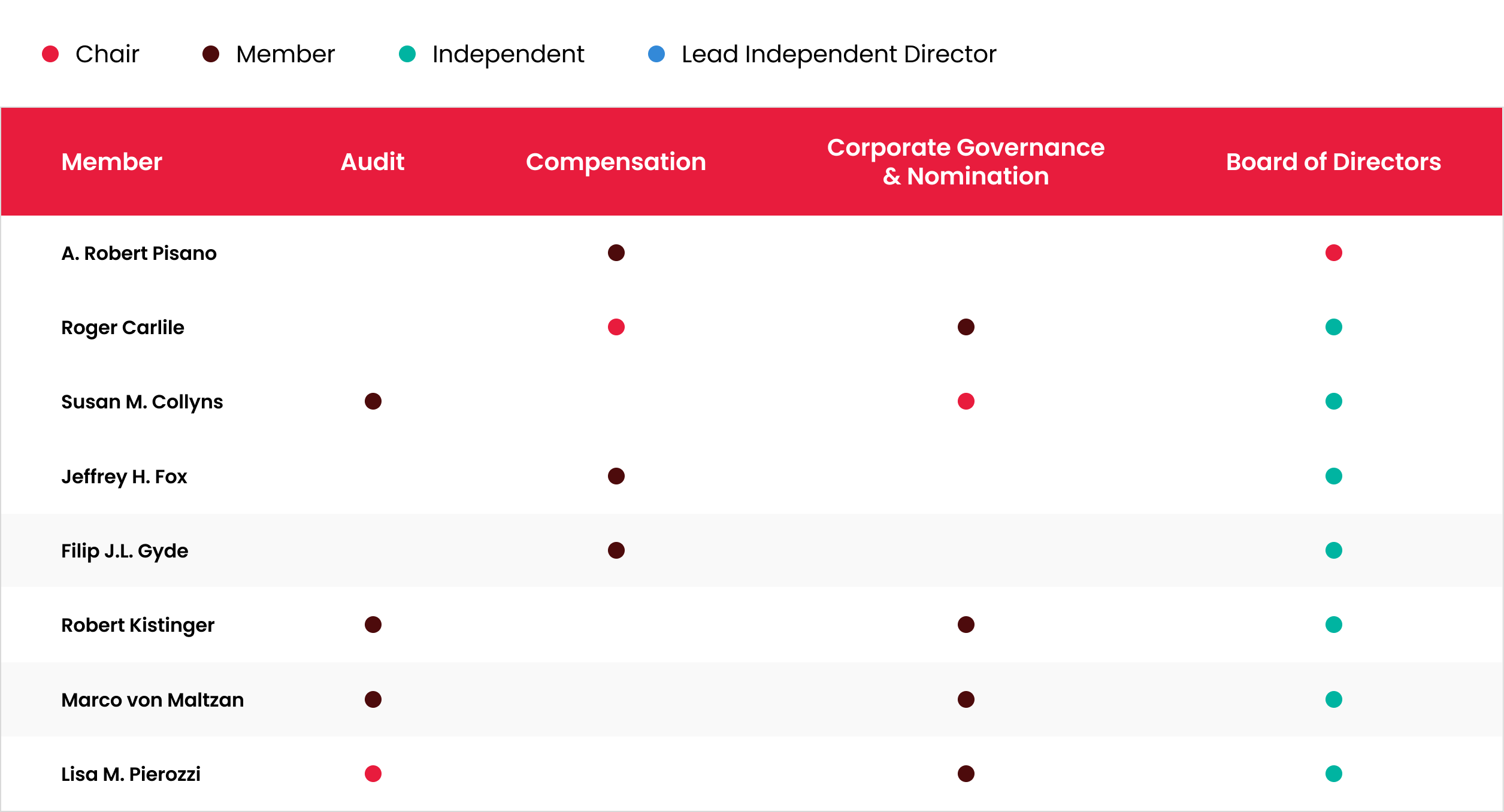
Task: Click the dark Member legend dot
Action: [211, 54]
